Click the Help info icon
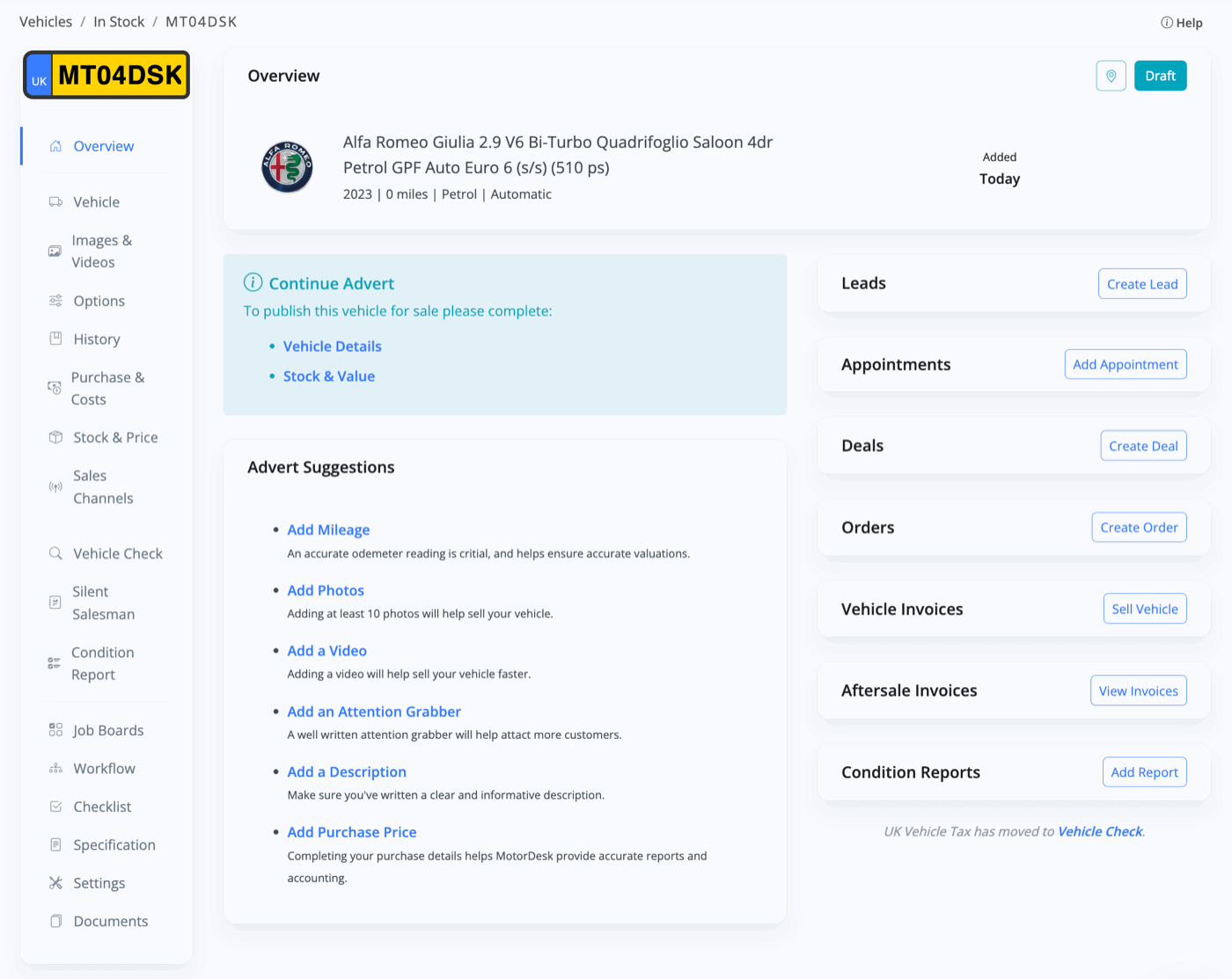The width and height of the screenshot is (1232, 979). (x=1167, y=23)
